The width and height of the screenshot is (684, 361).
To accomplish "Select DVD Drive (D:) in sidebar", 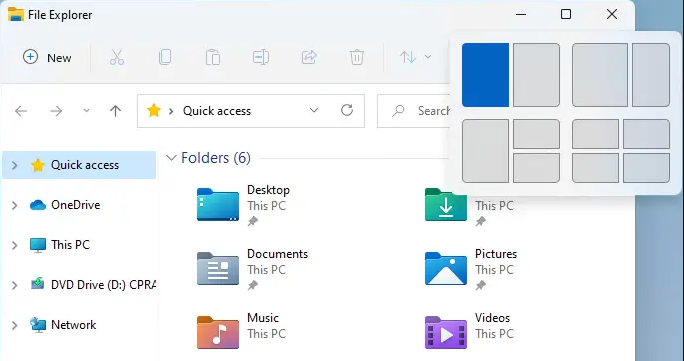I will (x=92, y=285).
